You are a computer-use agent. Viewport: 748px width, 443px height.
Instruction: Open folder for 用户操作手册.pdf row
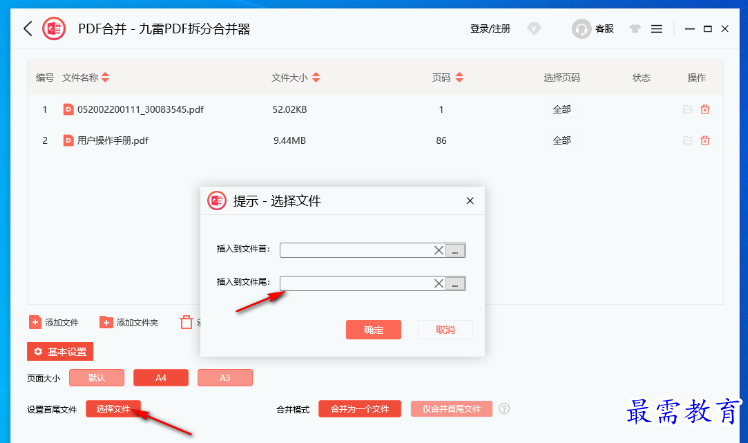click(x=687, y=141)
